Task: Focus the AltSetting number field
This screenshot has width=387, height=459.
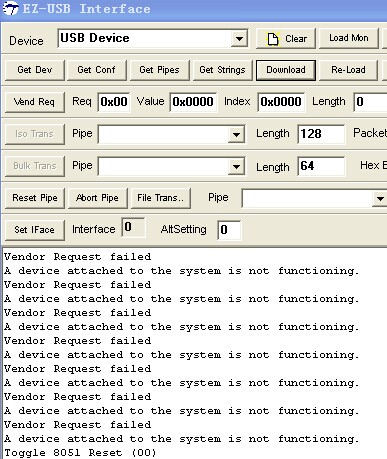Action: click(x=229, y=230)
